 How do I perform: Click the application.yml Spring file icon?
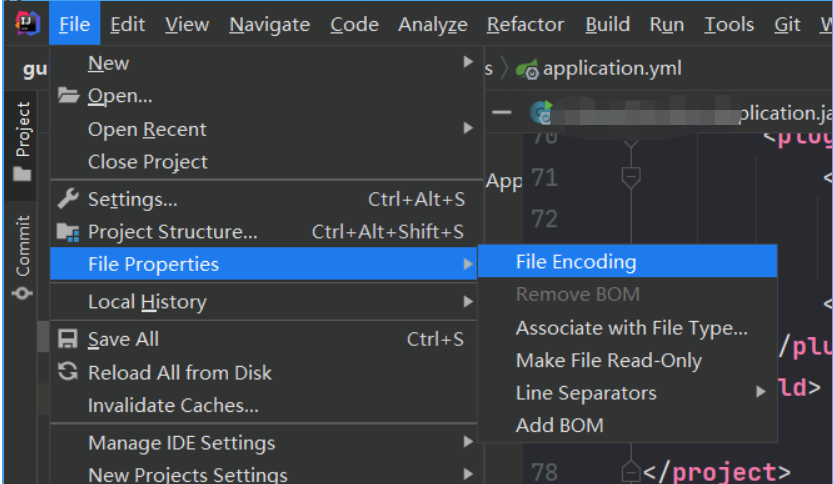[527, 69]
